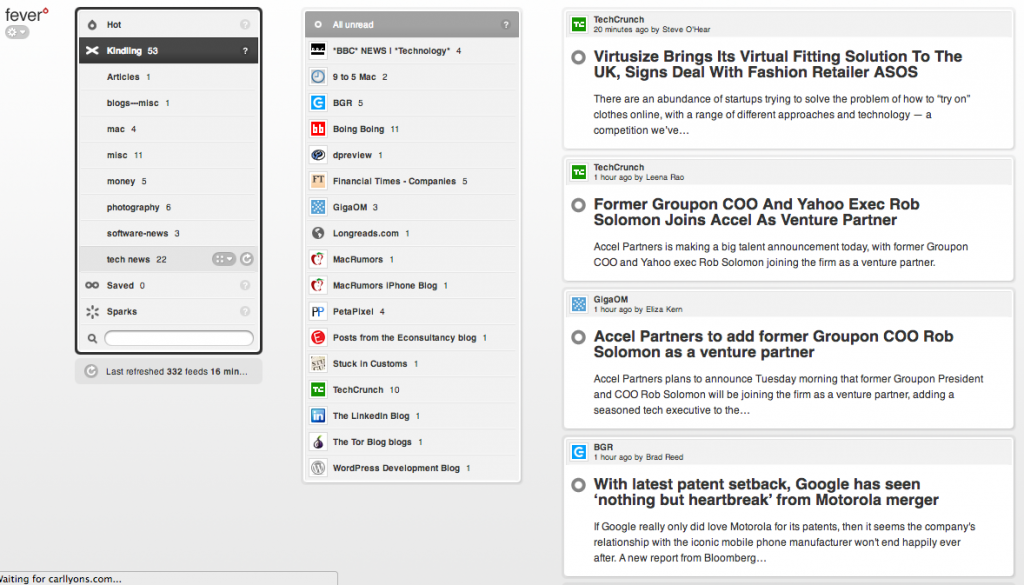Mark the Google Motorola patent article read
Viewport: 1024px width, 585px height.
578,485
